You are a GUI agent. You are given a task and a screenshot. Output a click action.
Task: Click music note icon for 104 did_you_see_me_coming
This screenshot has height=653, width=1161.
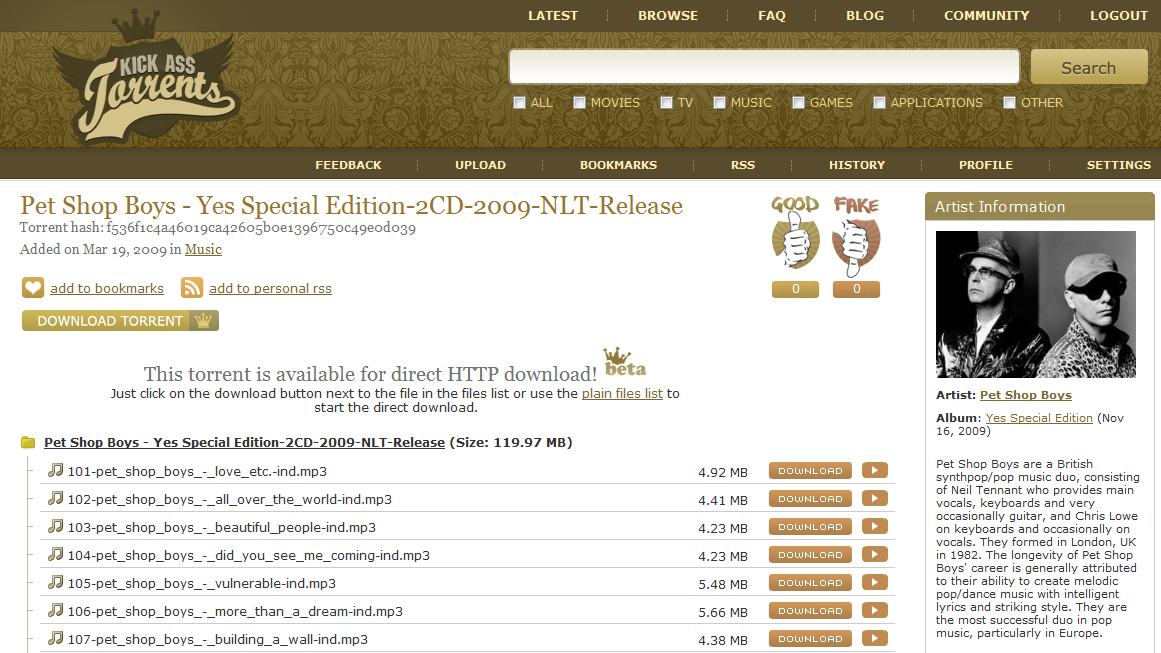56,554
